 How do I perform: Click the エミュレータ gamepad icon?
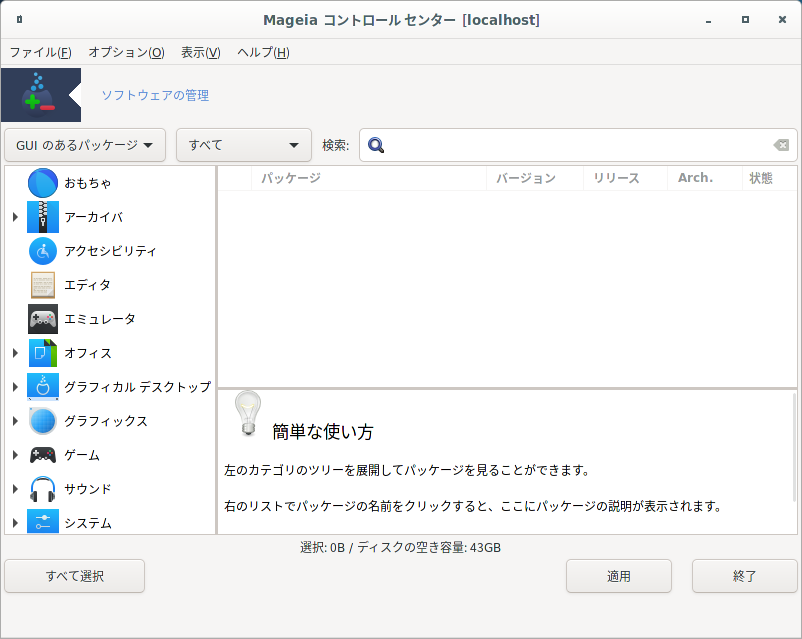click(x=42, y=319)
